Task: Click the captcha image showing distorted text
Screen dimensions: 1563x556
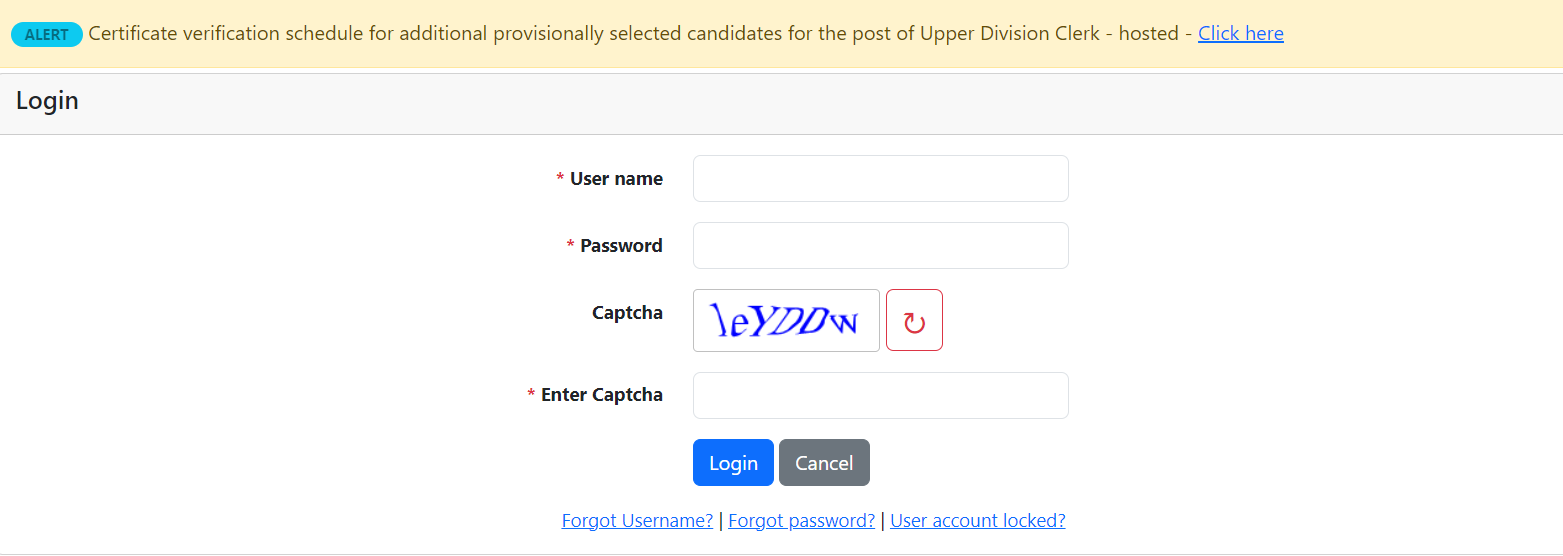Action: tap(786, 320)
